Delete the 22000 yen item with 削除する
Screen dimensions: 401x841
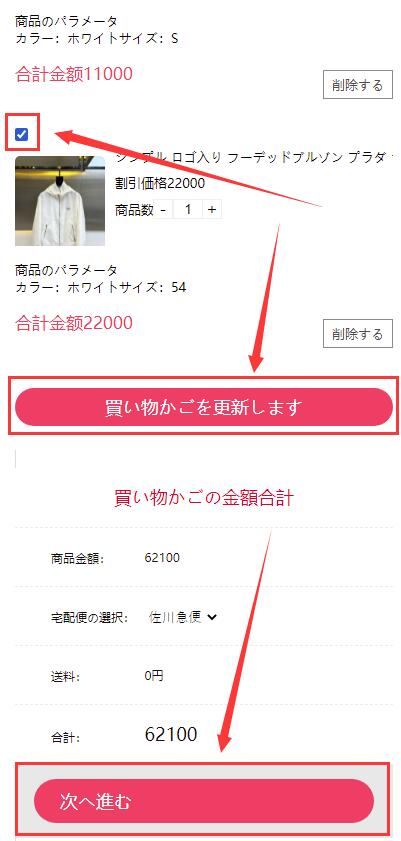pos(358,334)
